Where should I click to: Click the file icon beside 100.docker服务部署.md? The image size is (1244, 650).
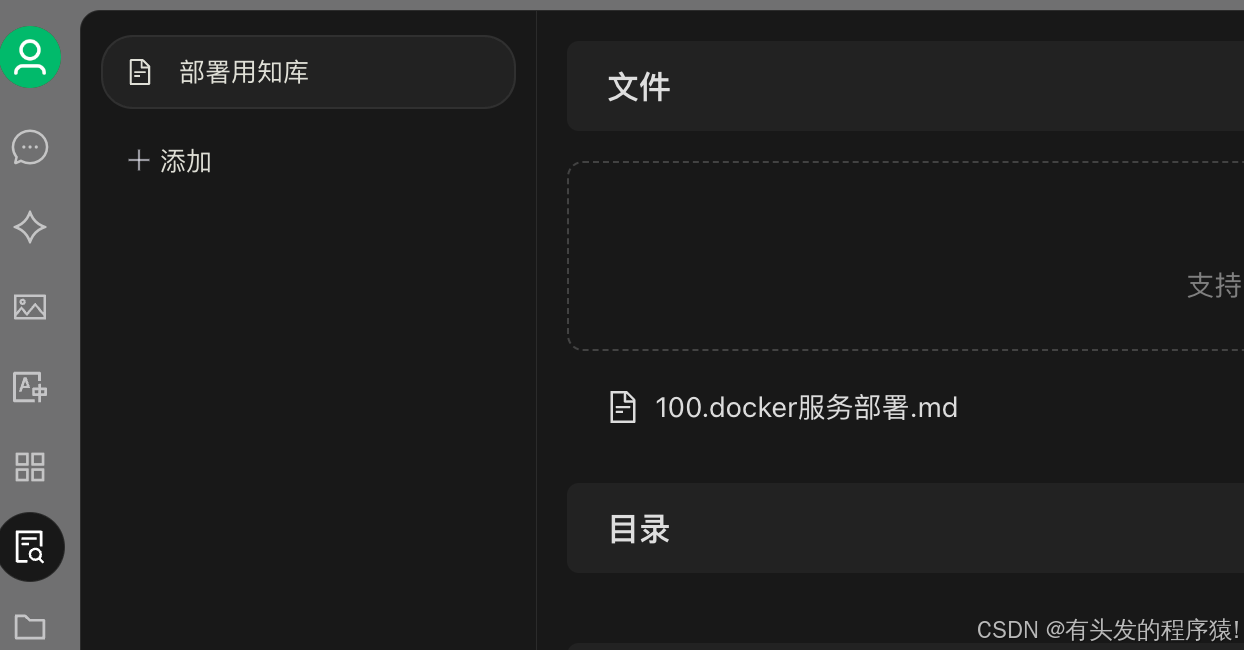click(623, 407)
